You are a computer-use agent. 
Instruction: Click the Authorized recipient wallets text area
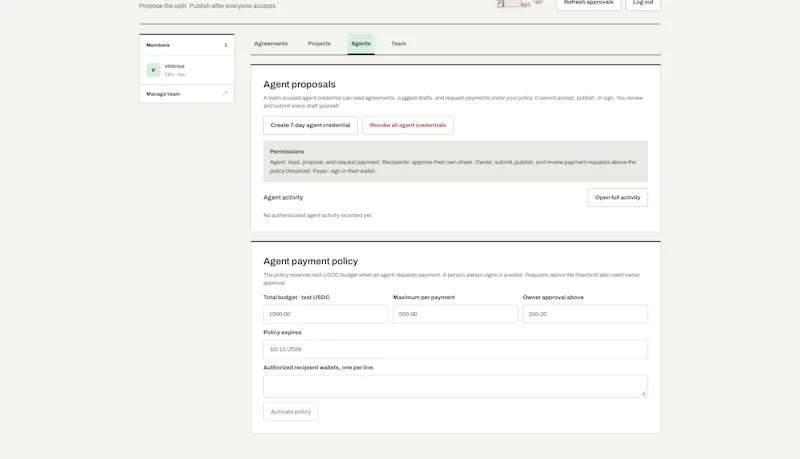(455, 387)
